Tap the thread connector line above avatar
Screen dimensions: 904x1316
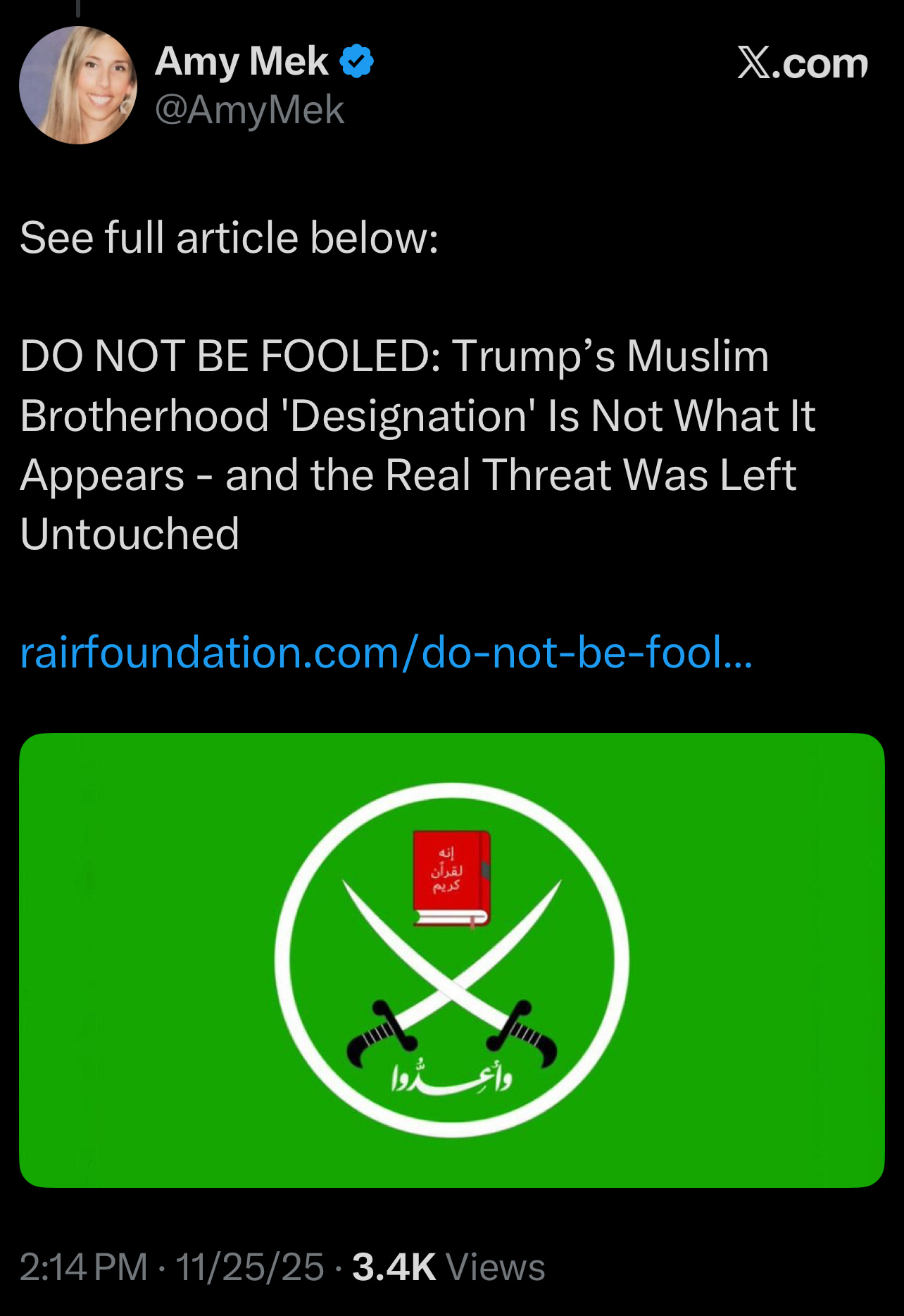point(78,8)
